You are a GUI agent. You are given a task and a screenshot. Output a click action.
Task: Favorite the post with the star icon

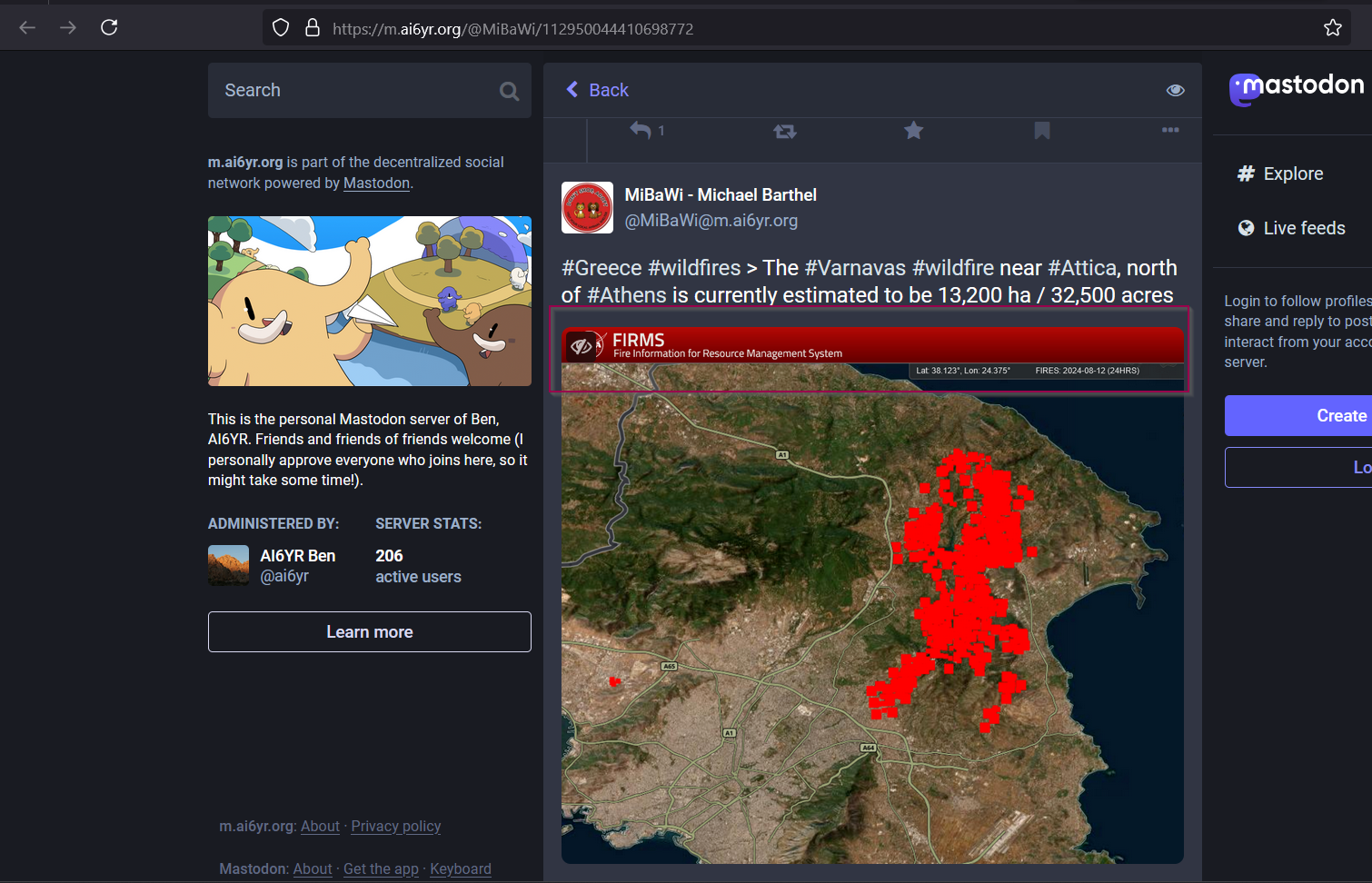point(913,131)
